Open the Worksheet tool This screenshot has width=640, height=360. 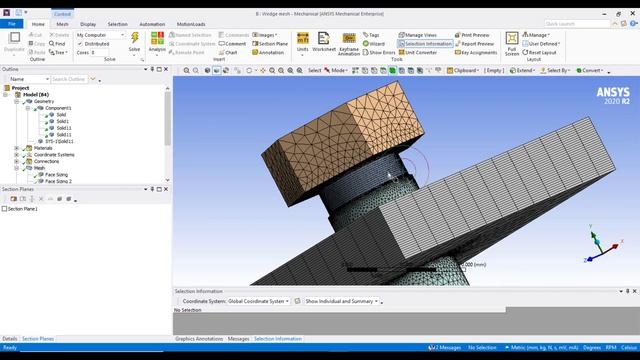pyautogui.click(x=324, y=42)
